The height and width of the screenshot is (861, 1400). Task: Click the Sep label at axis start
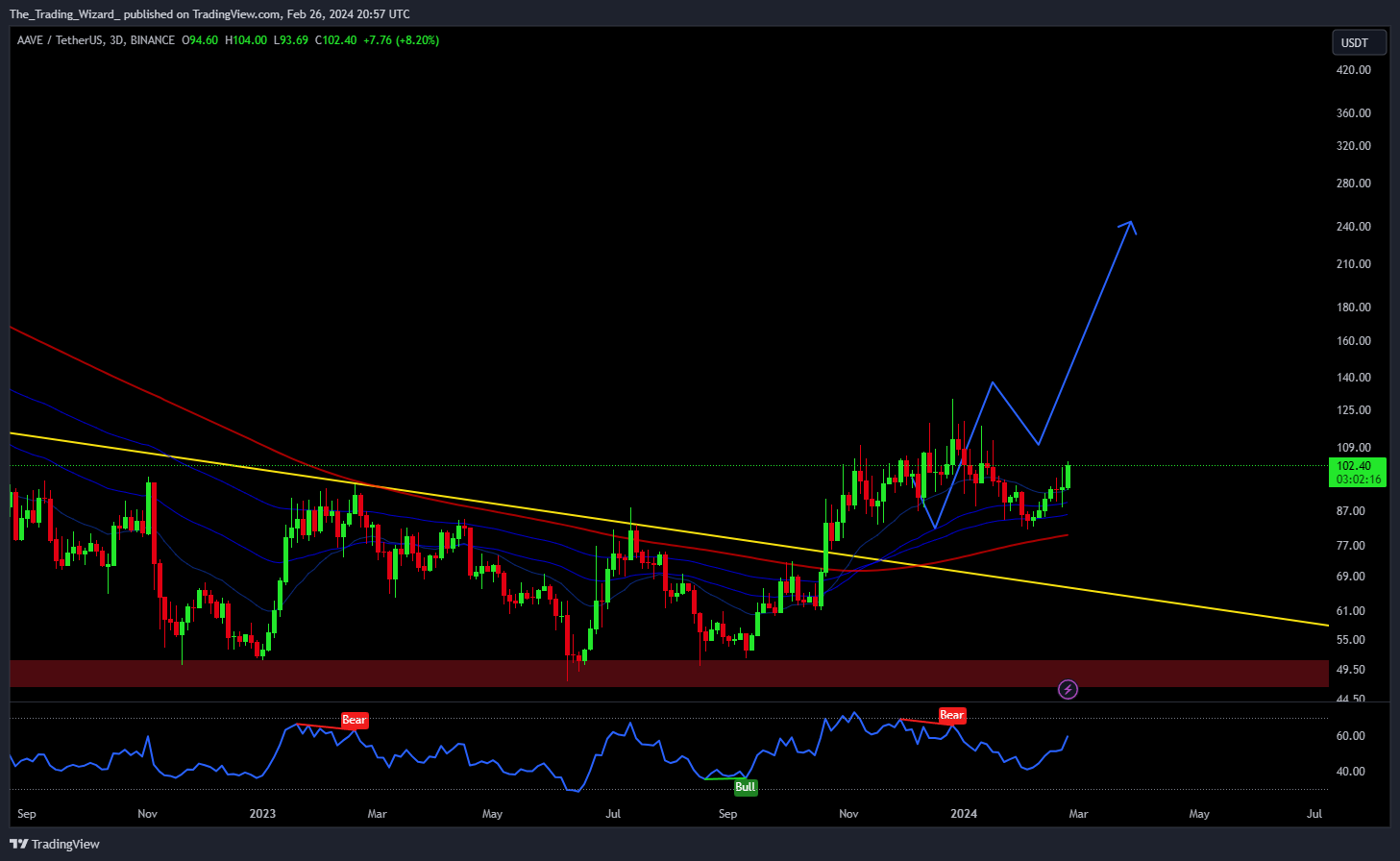click(27, 814)
